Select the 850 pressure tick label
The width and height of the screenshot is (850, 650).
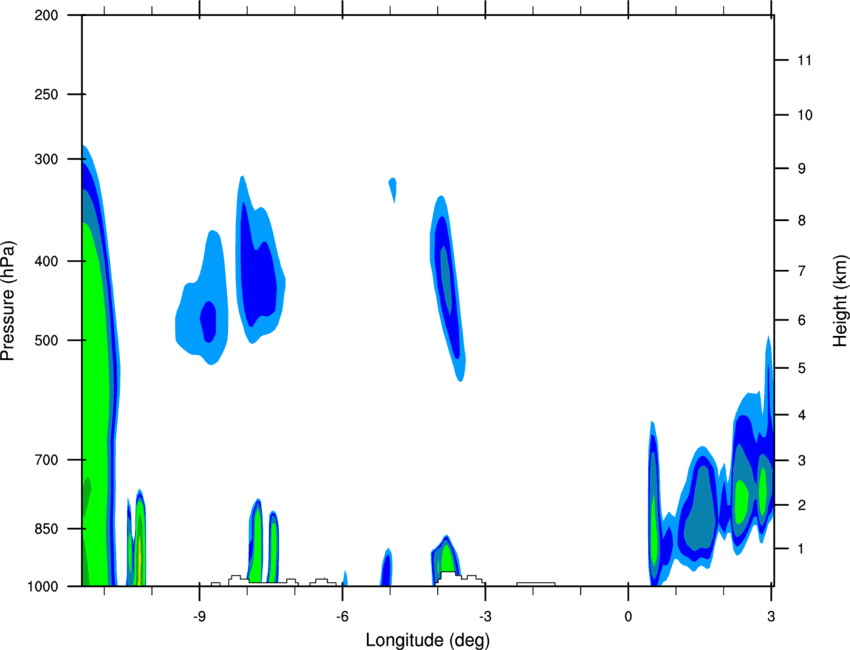click(46, 529)
